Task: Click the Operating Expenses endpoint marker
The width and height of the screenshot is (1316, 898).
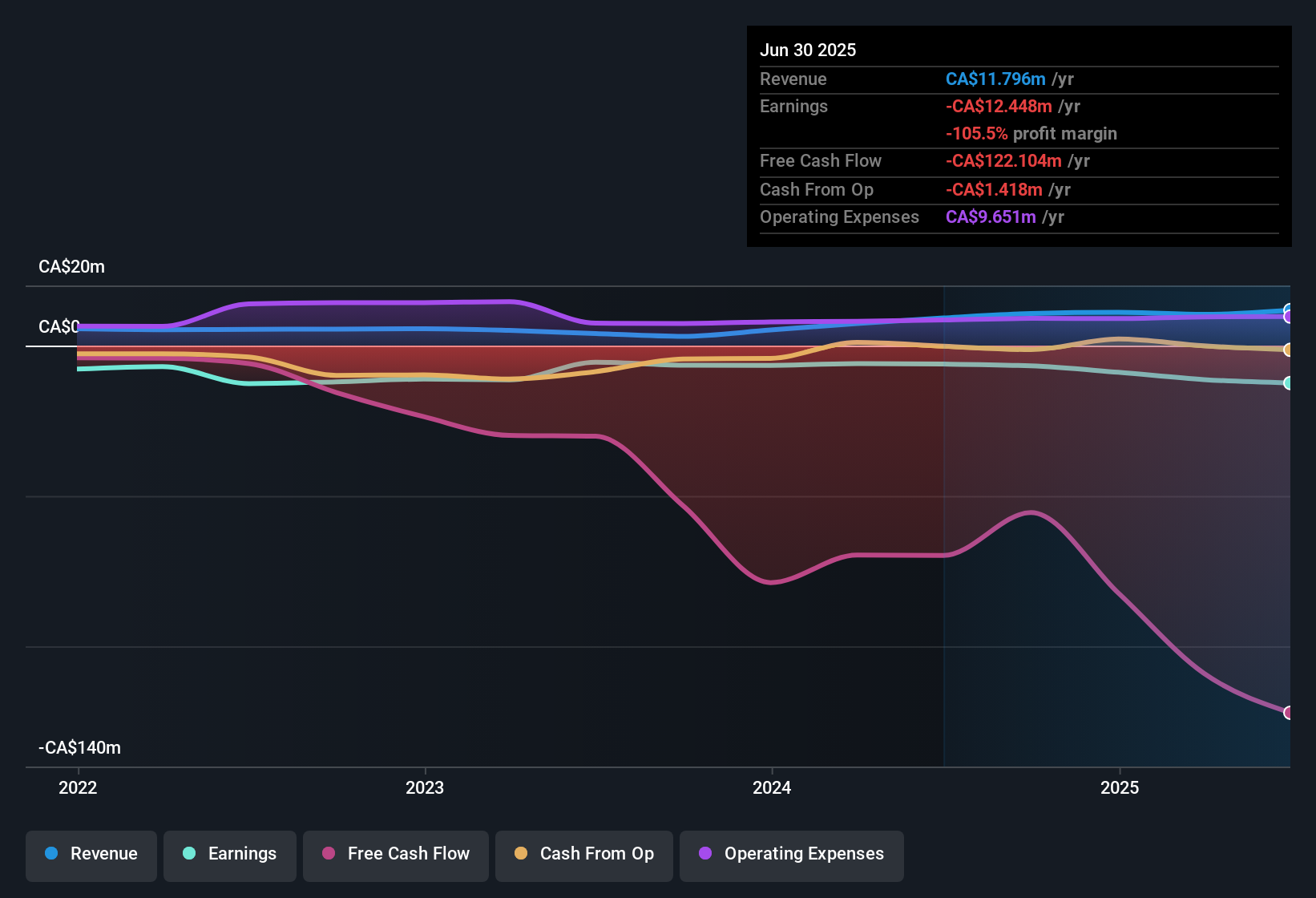Action: [x=1289, y=317]
